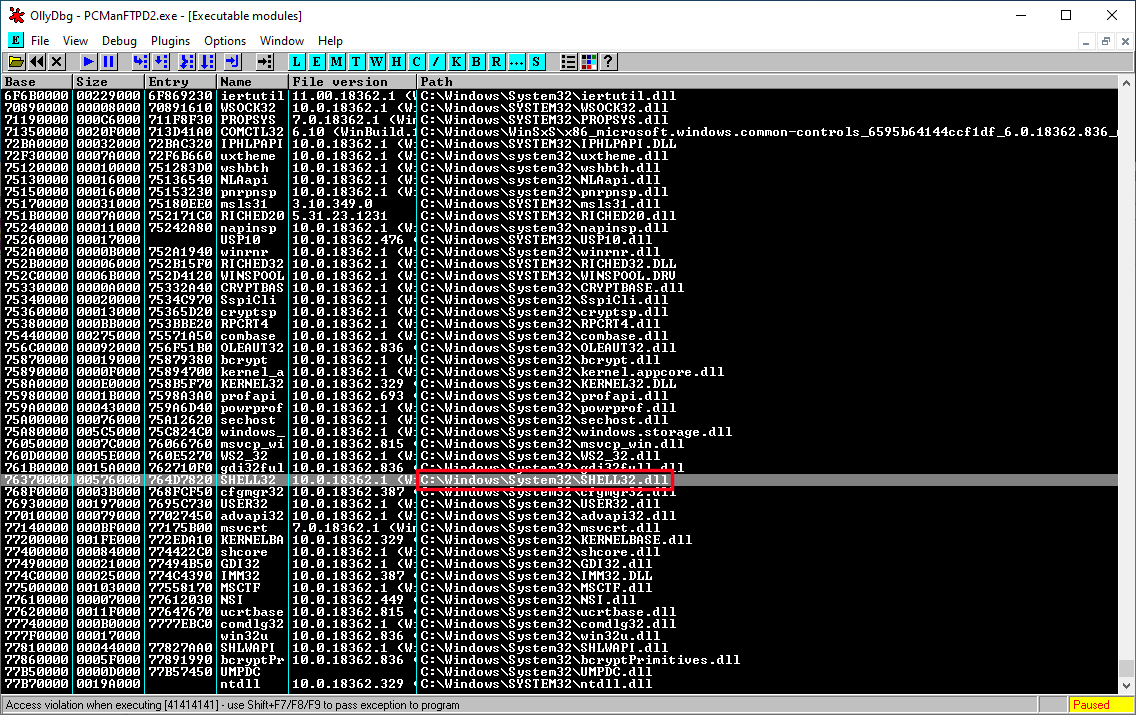Click the KERNELBASE.dll path entry
The height and width of the screenshot is (715, 1136).
[x=556, y=540]
